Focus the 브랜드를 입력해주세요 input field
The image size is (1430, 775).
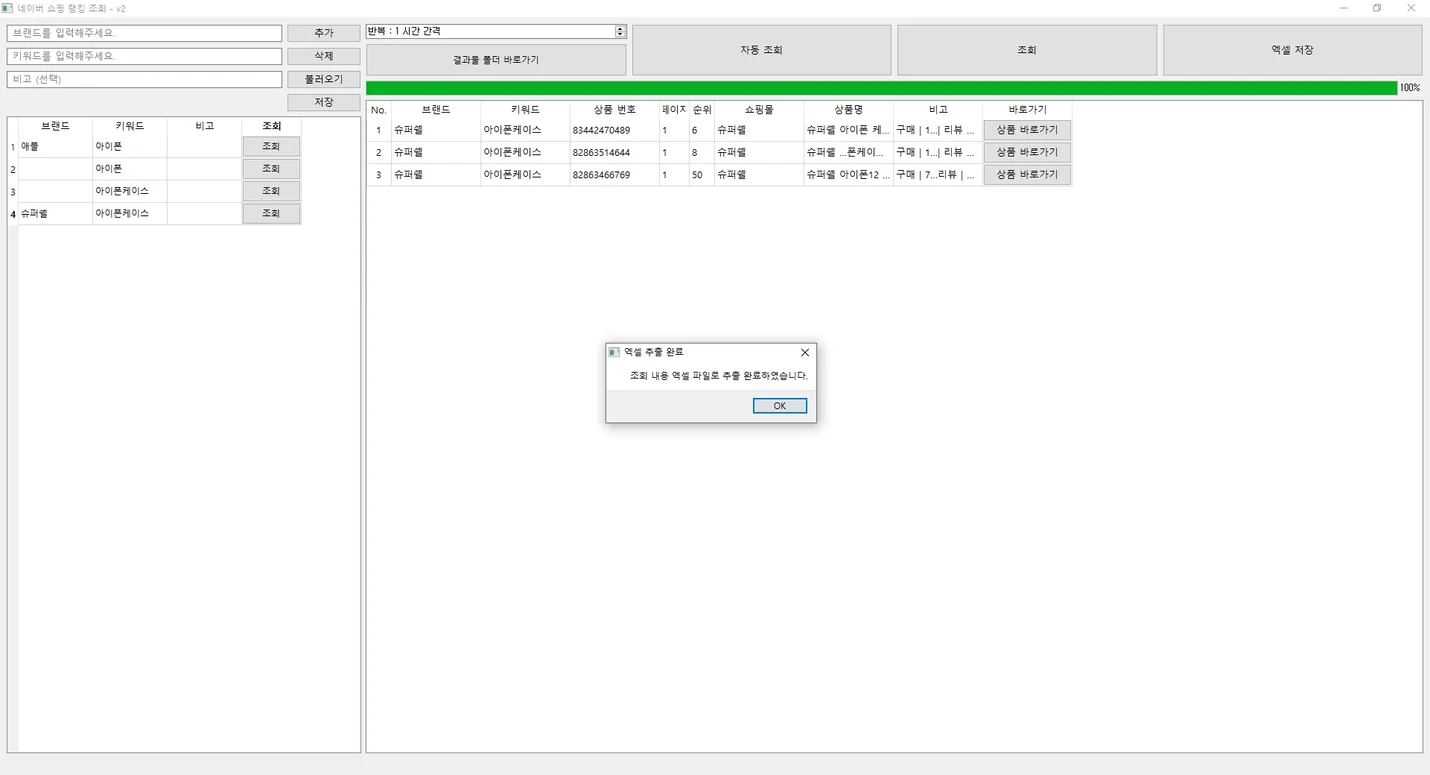(145, 33)
